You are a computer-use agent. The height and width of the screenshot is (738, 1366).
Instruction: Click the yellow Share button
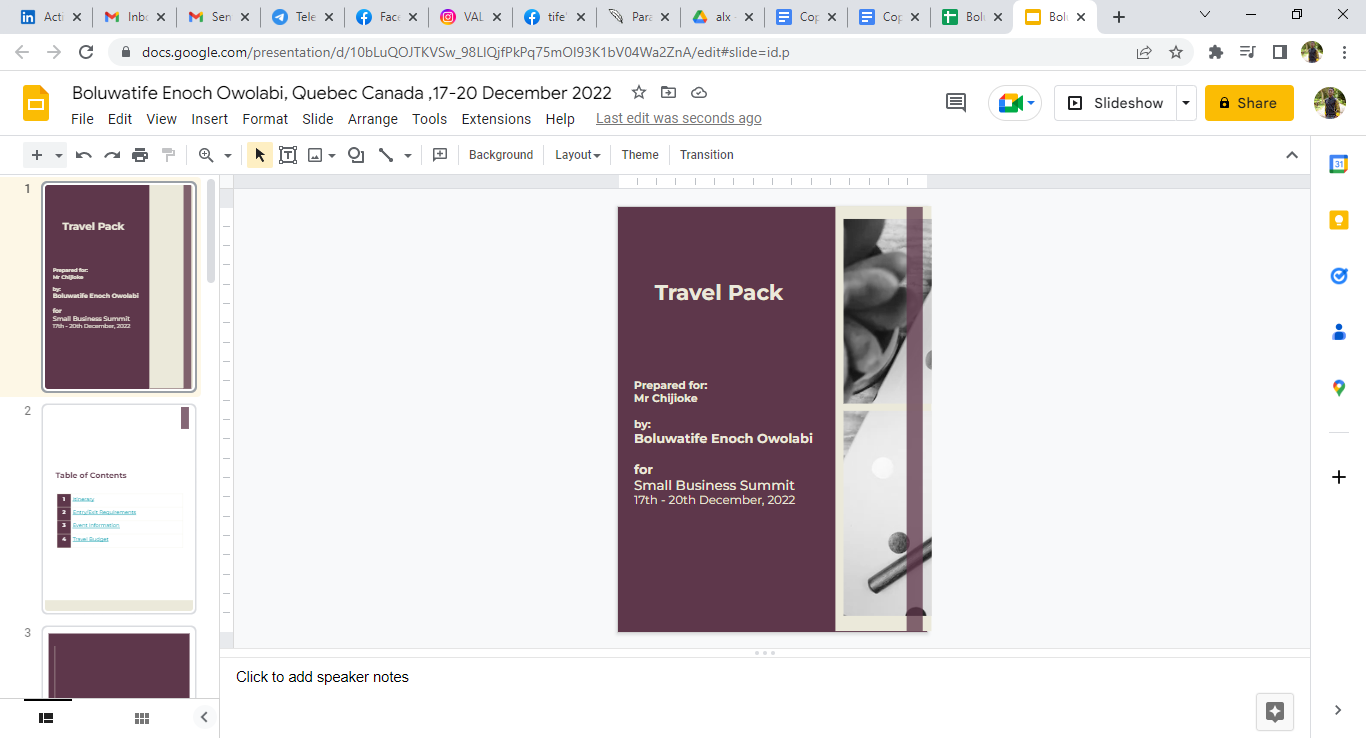point(1249,103)
